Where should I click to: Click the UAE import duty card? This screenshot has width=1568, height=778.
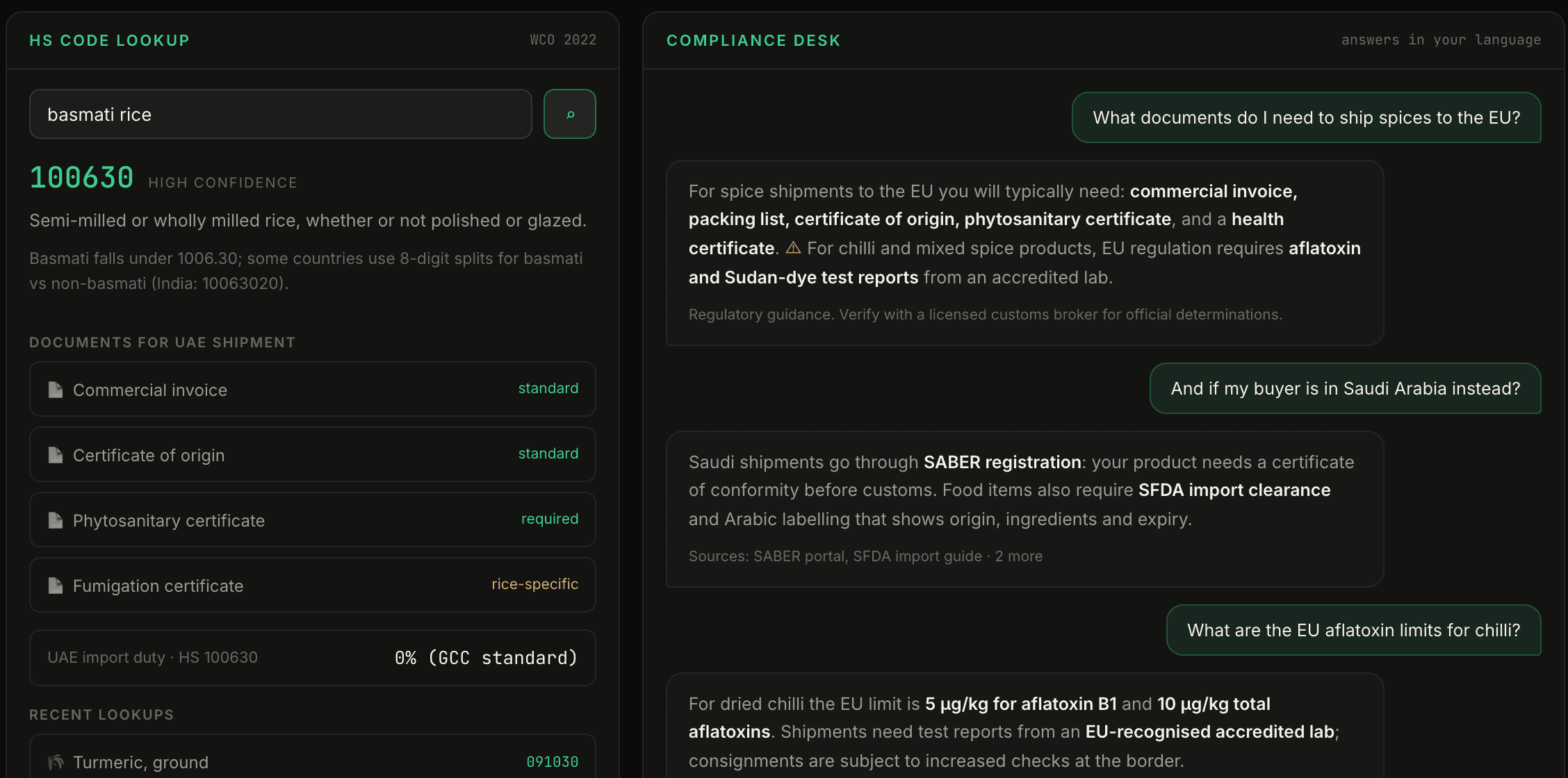[313, 658]
